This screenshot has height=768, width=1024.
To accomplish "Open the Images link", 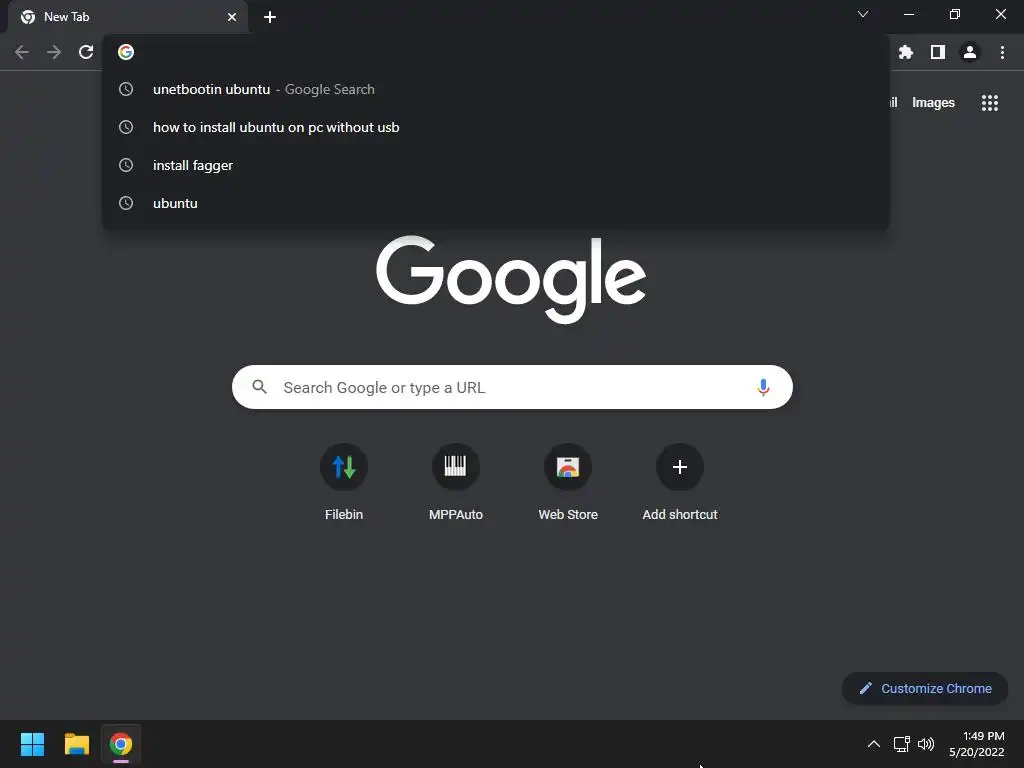I will [x=933, y=103].
